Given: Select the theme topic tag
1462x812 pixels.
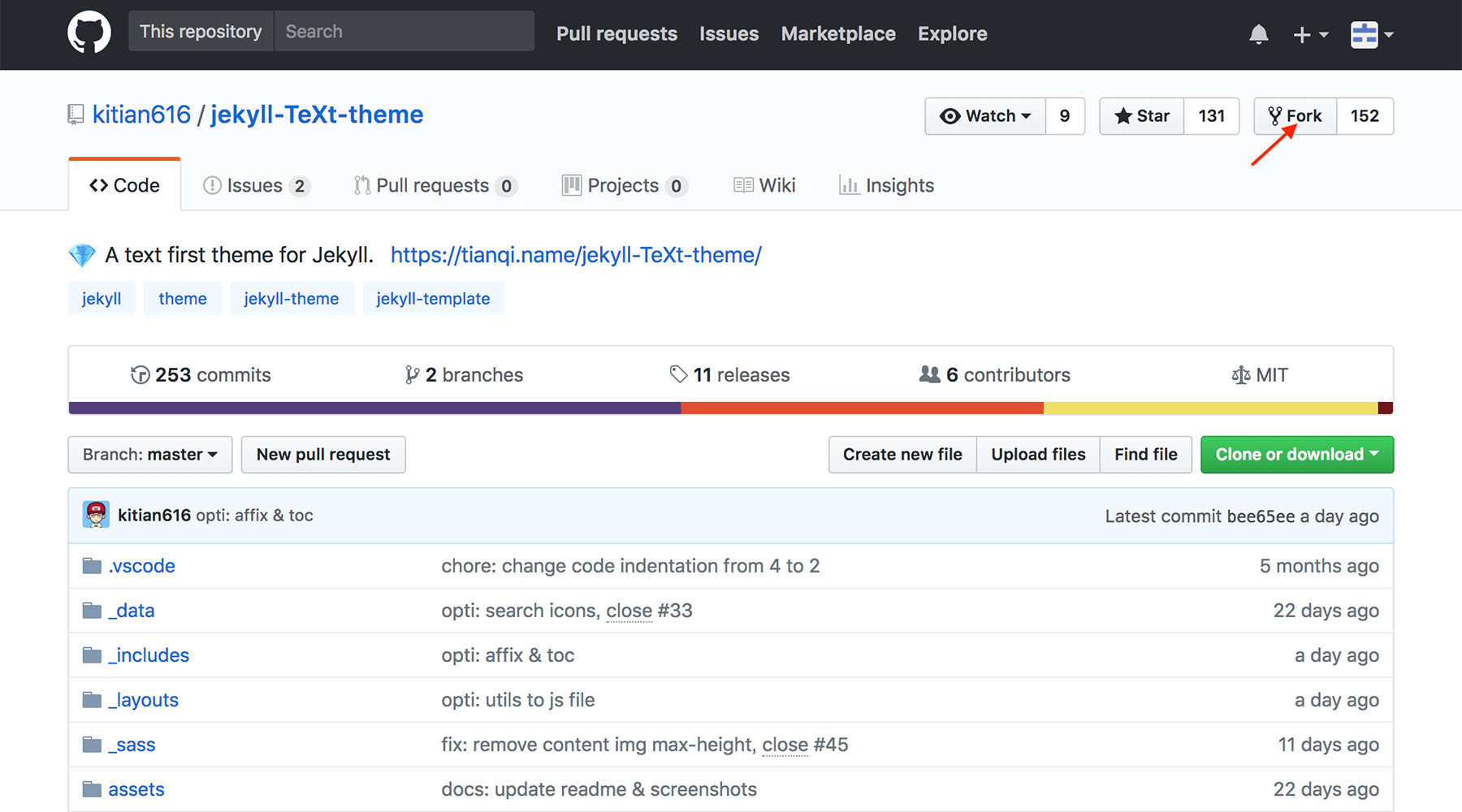Looking at the screenshot, I should (183, 298).
